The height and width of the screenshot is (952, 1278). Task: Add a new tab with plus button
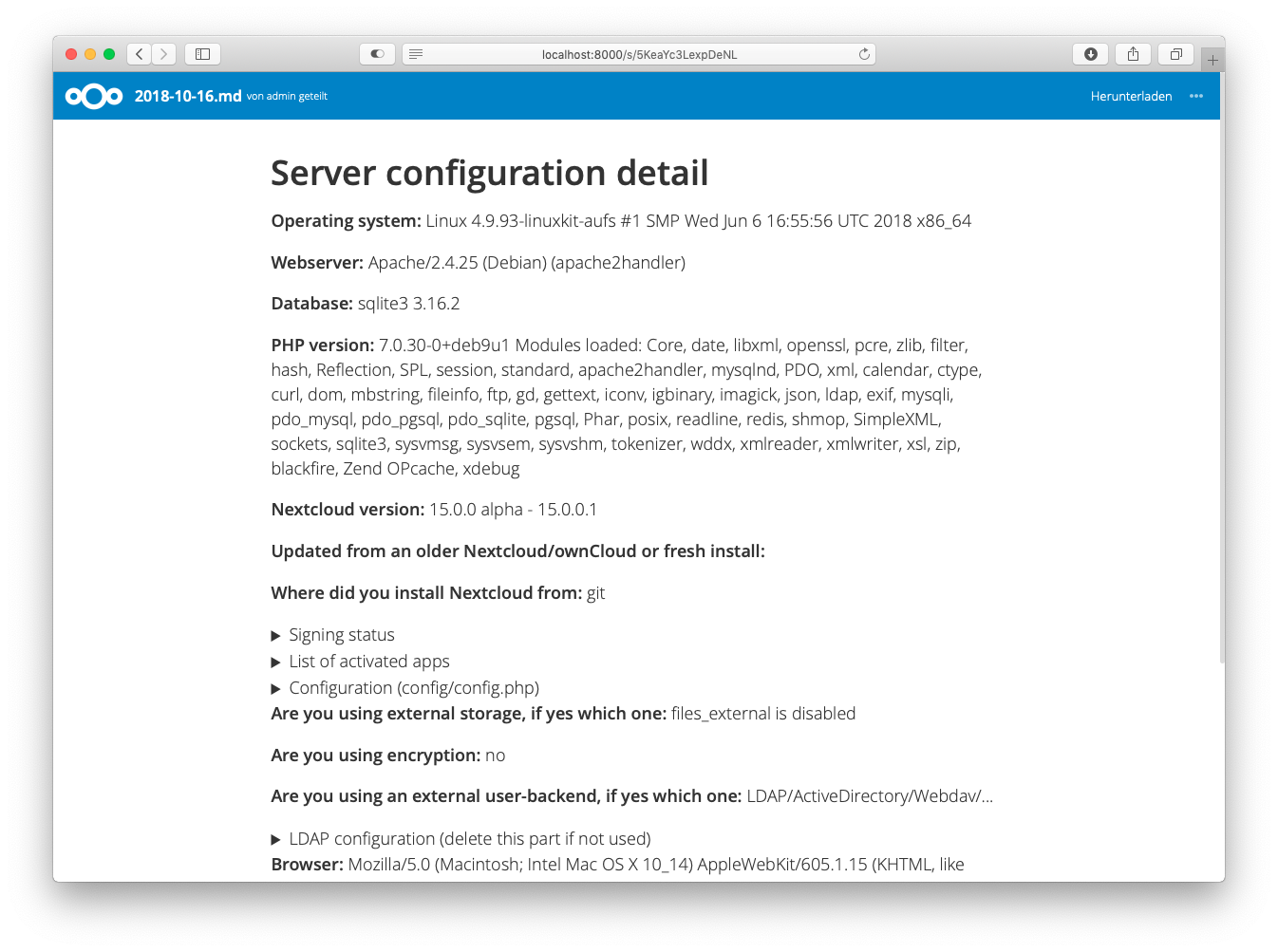click(1212, 60)
